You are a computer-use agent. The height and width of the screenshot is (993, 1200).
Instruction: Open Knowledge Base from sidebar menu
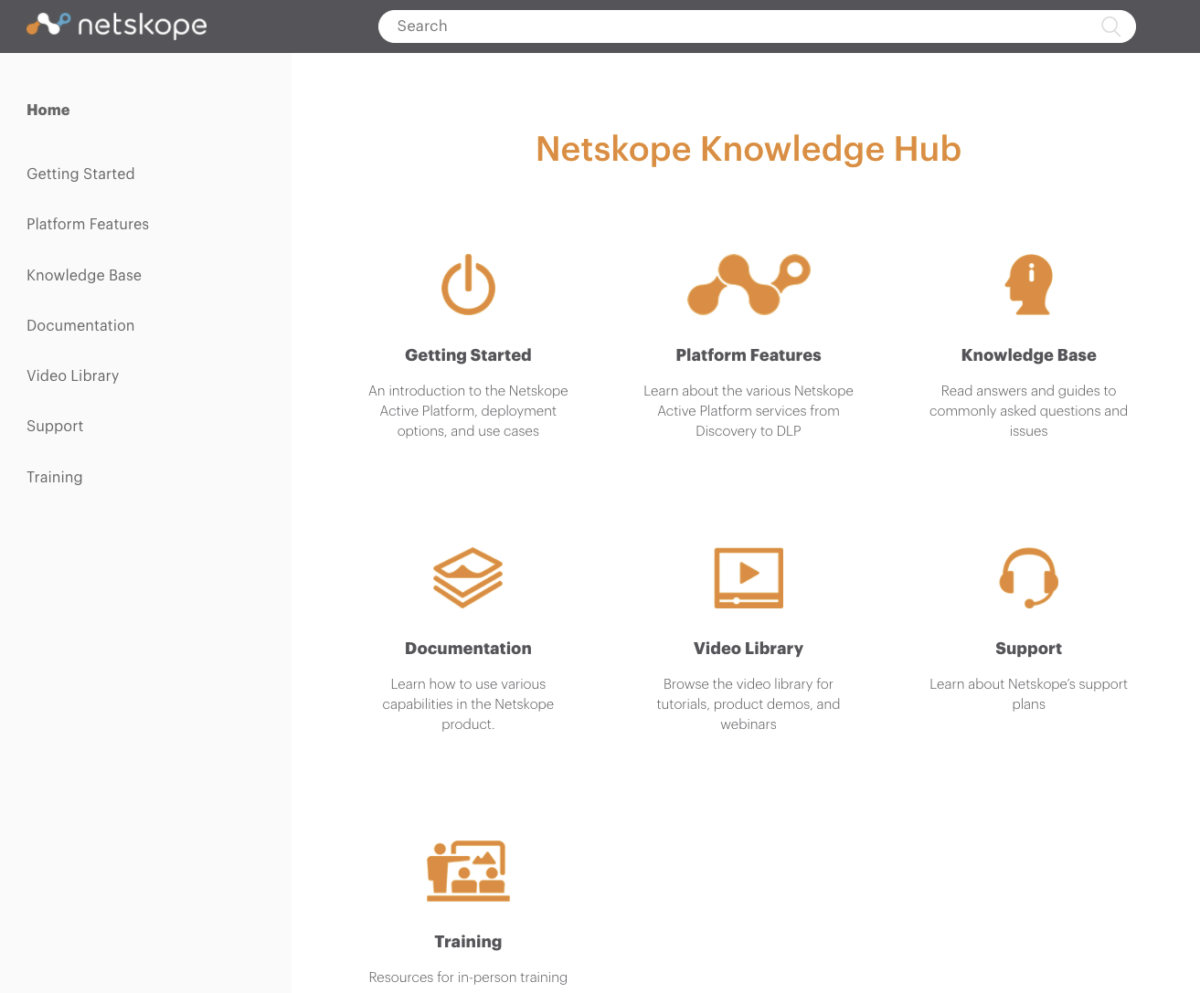pyautogui.click(x=84, y=275)
